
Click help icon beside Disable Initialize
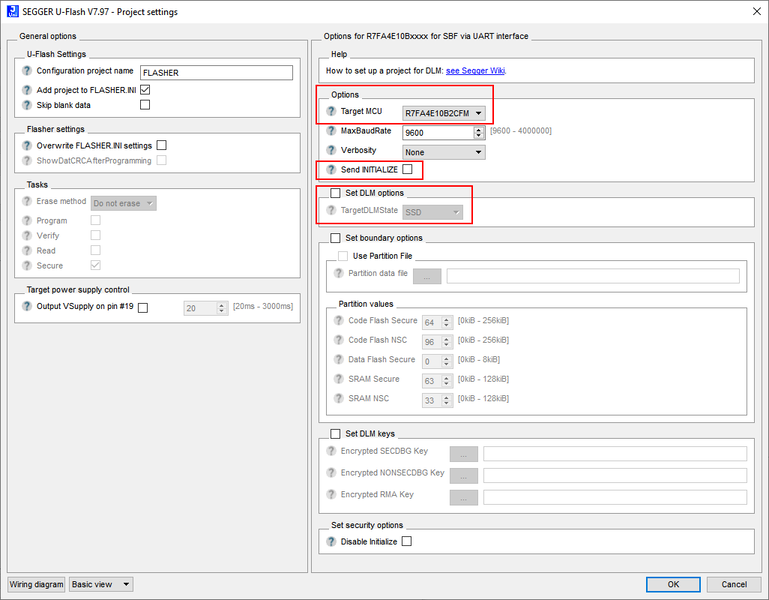coord(331,541)
